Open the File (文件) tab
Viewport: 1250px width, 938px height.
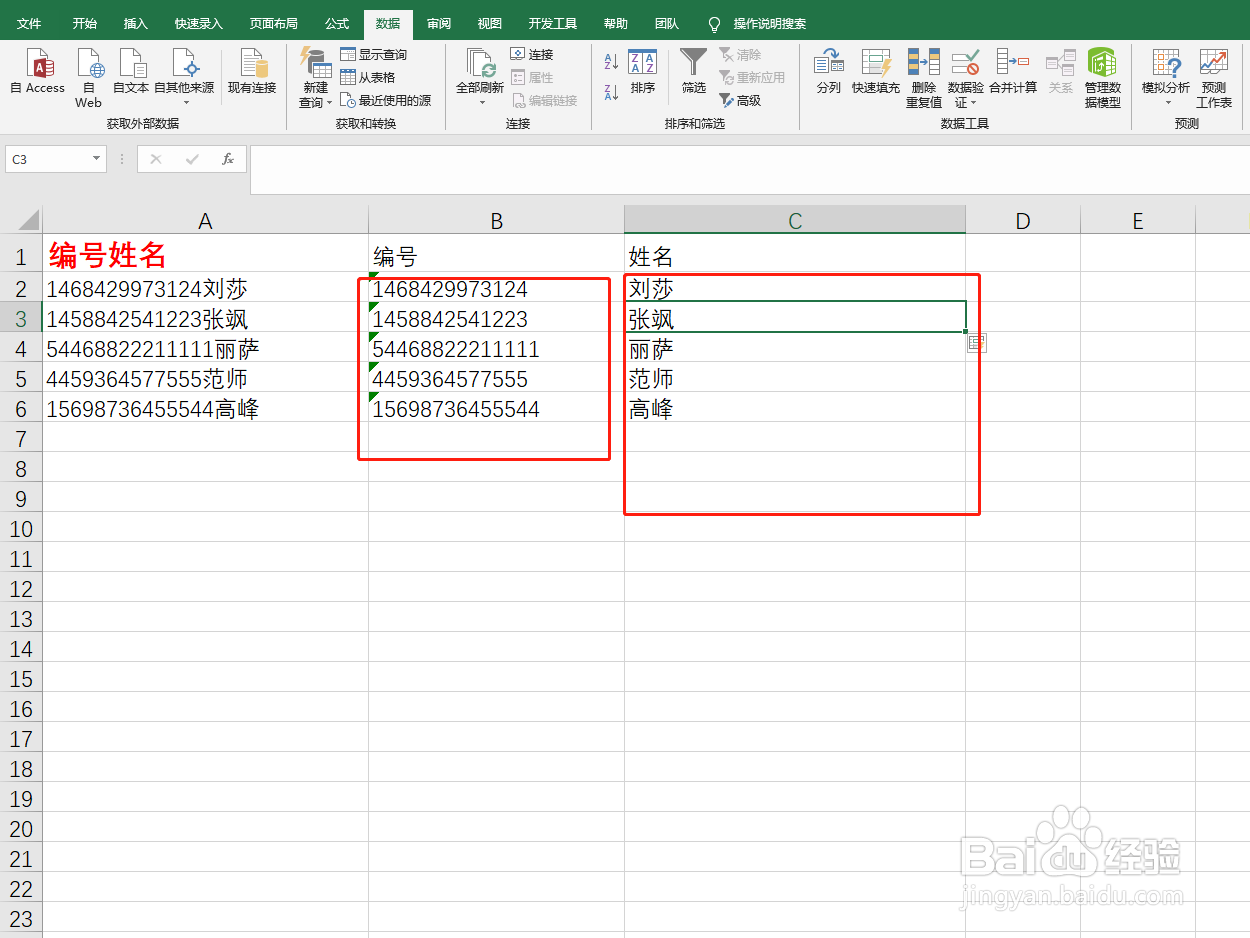pos(30,24)
